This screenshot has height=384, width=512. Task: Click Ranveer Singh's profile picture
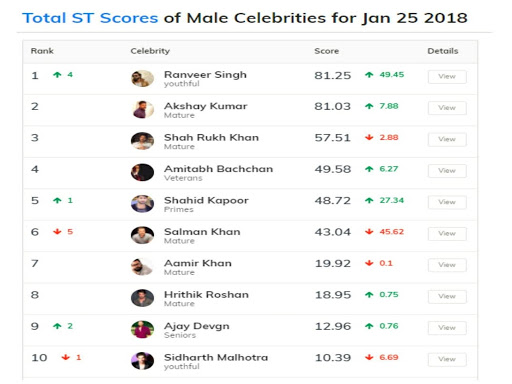(142, 78)
